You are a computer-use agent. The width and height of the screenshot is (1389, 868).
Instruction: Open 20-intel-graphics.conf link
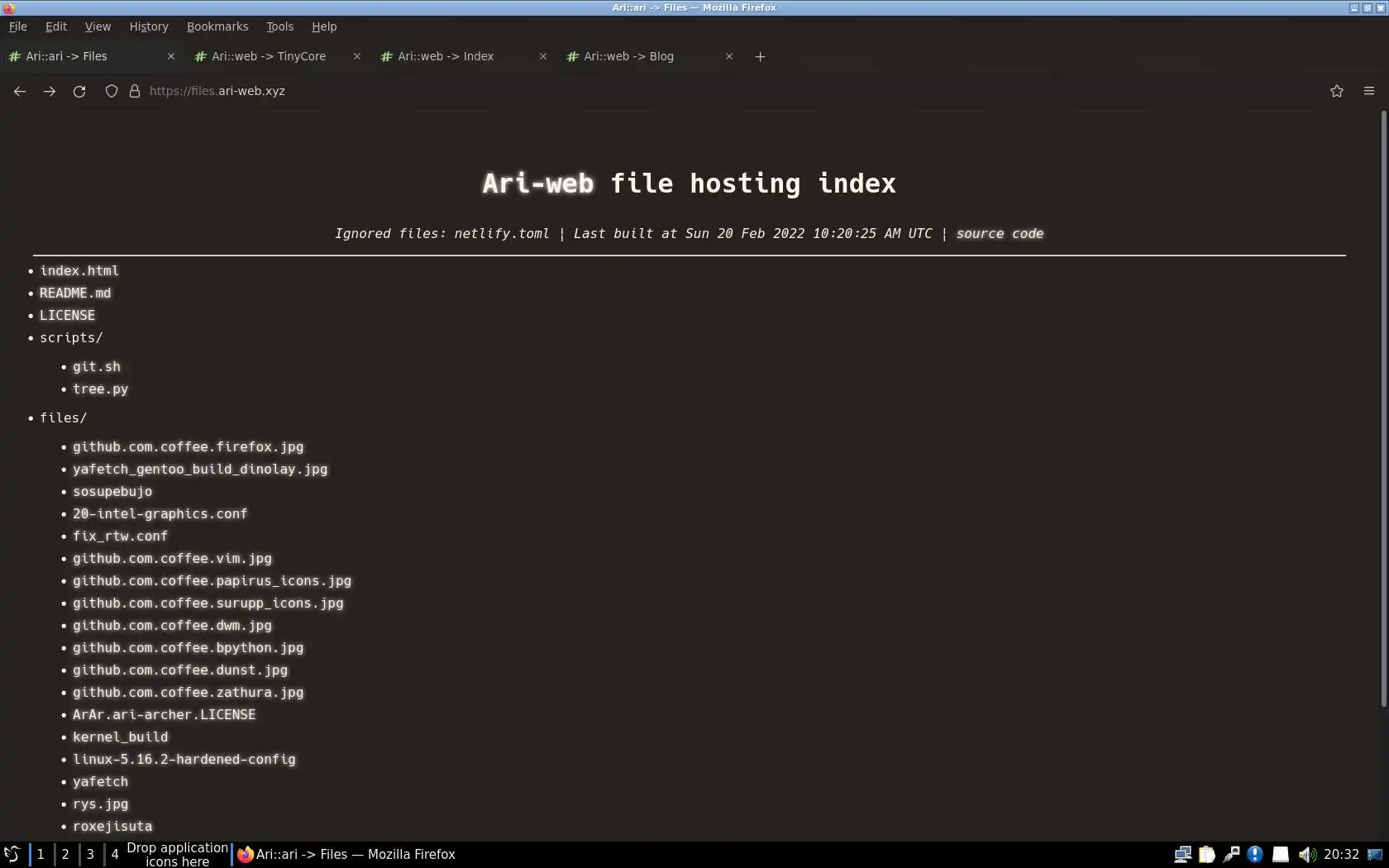(160, 514)
